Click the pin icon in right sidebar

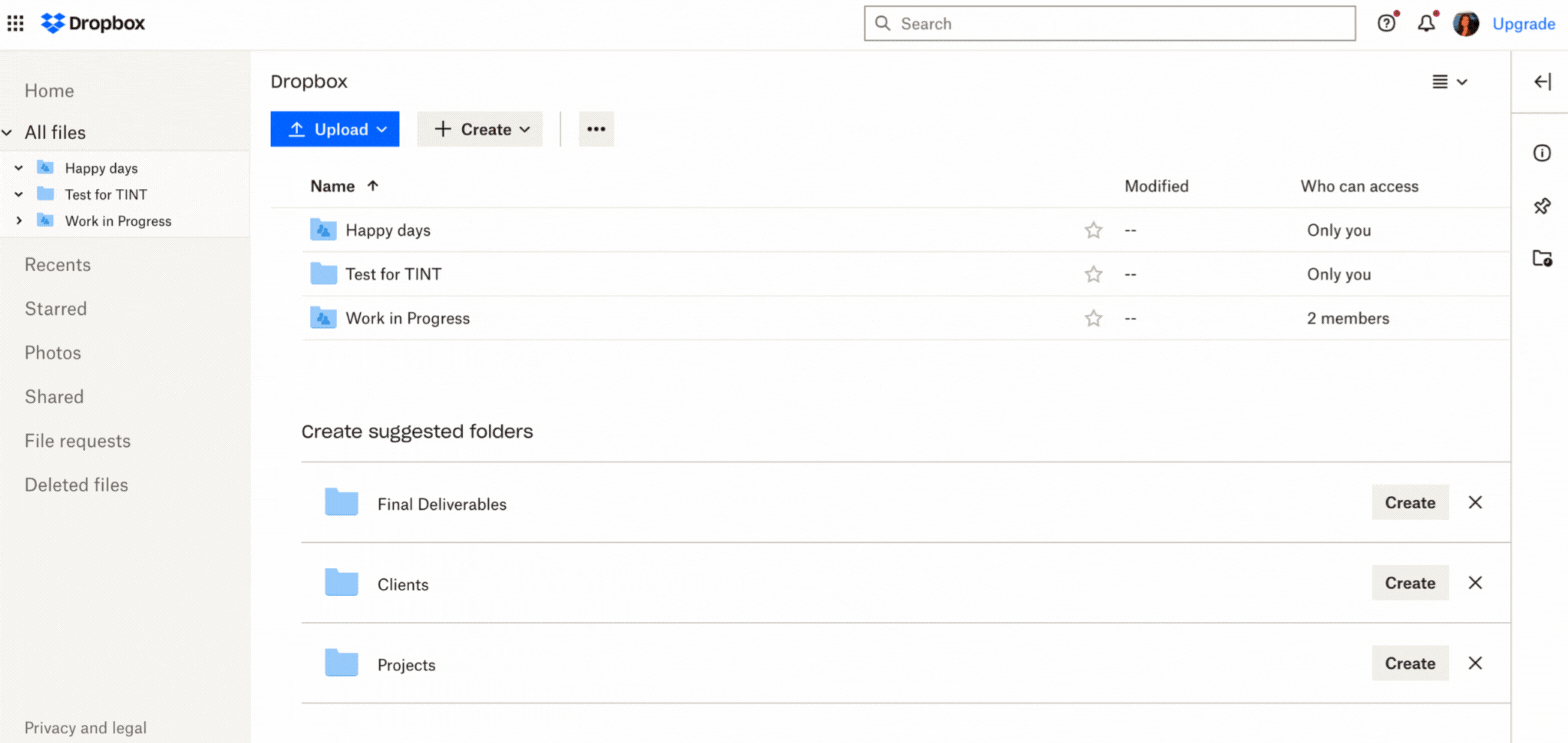[1542, 206]
